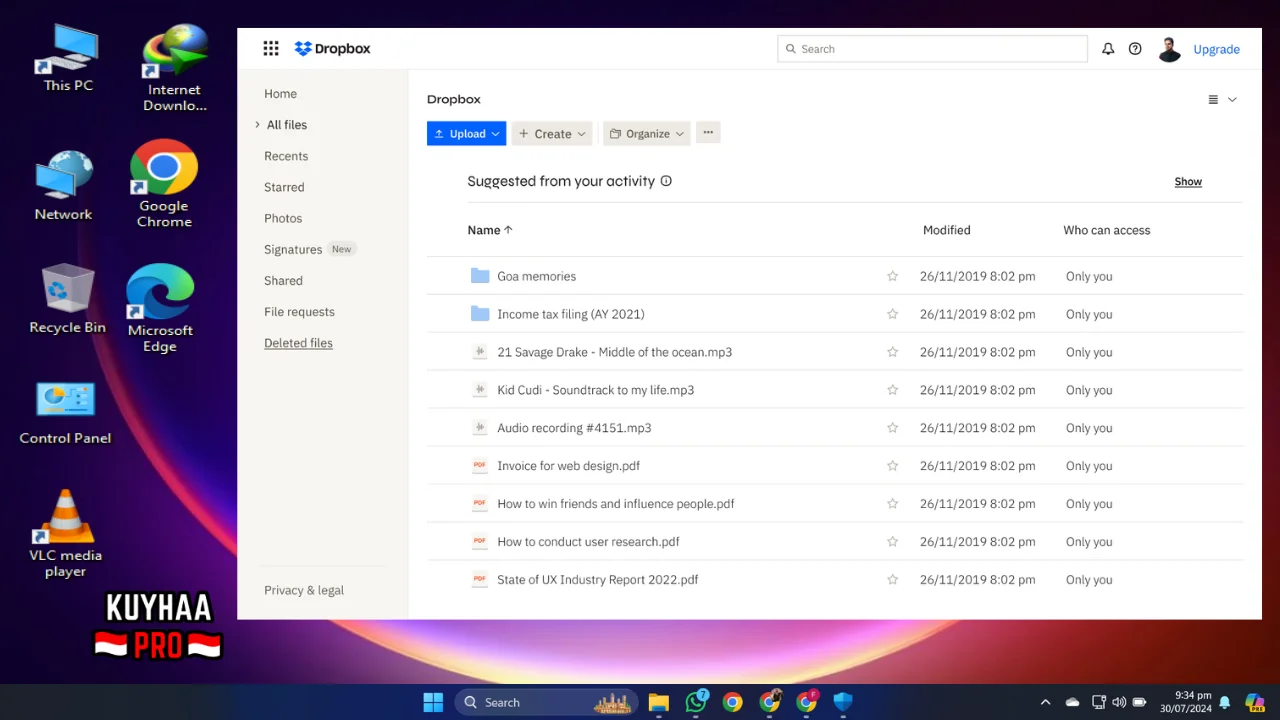Open the Network desktop icon
Image resolution: width=1280 pixels, height=720 pixels.
pos(63,186)
